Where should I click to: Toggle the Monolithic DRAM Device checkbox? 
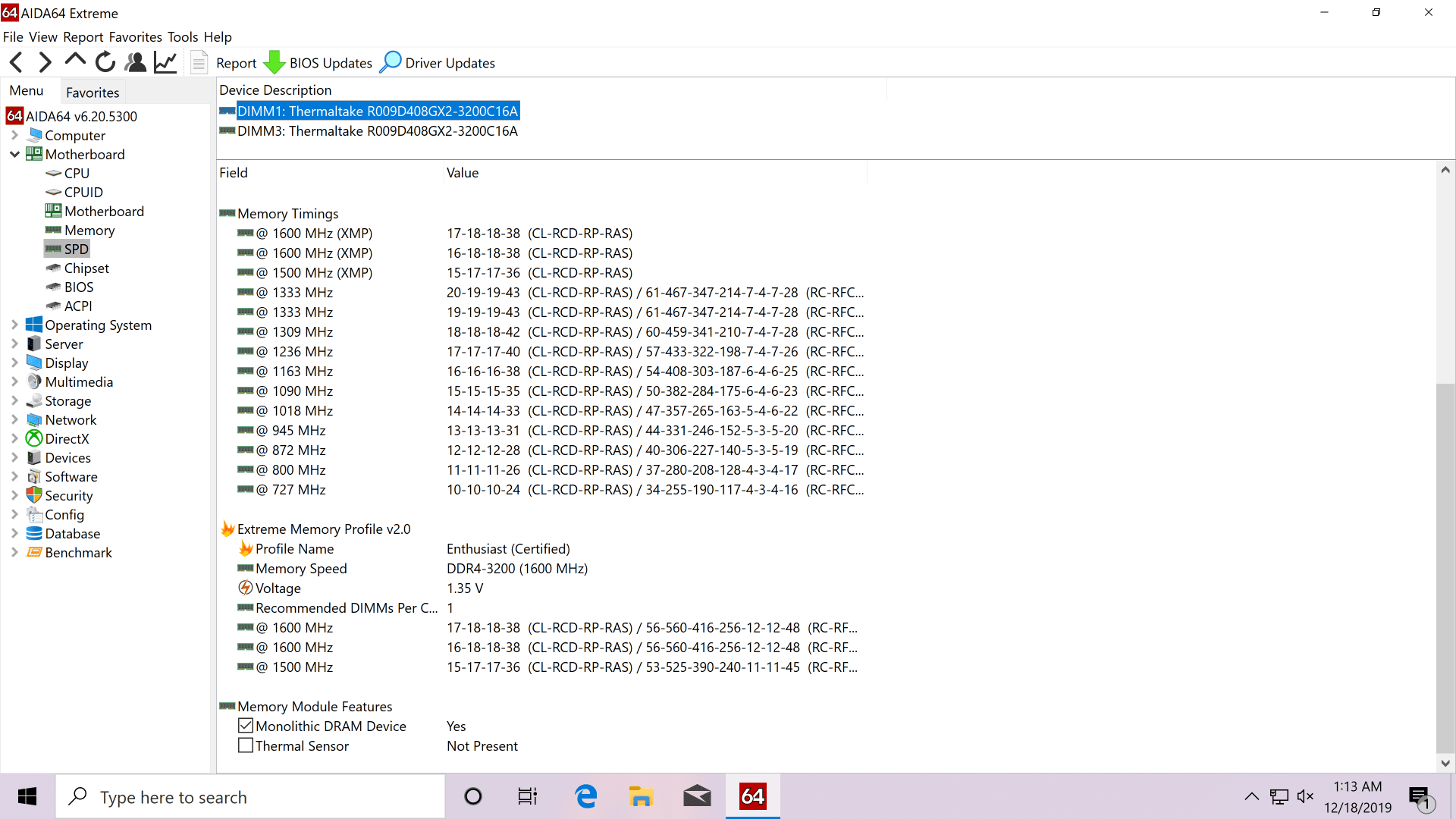click(x=246, y=726)
